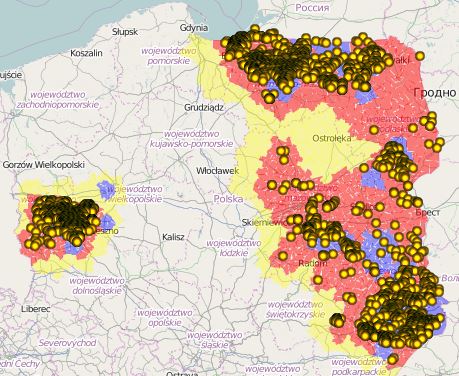Click the Radom city label
The image size is (459, 376).
pos(313,263)
